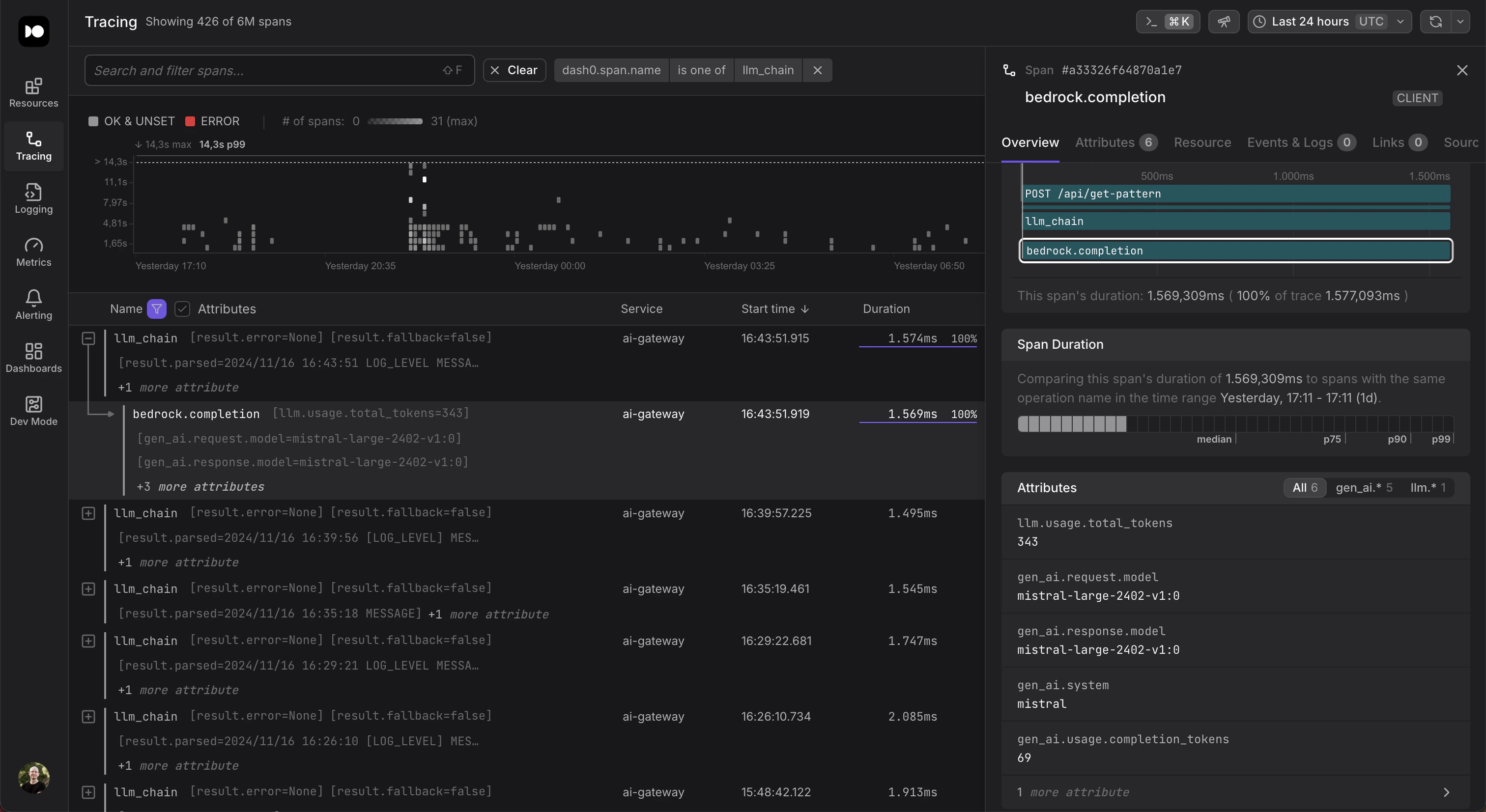1486x812 pixels.
Task: Switch to the Attributes tab in span panel
Action: [x=1115, y=142]
